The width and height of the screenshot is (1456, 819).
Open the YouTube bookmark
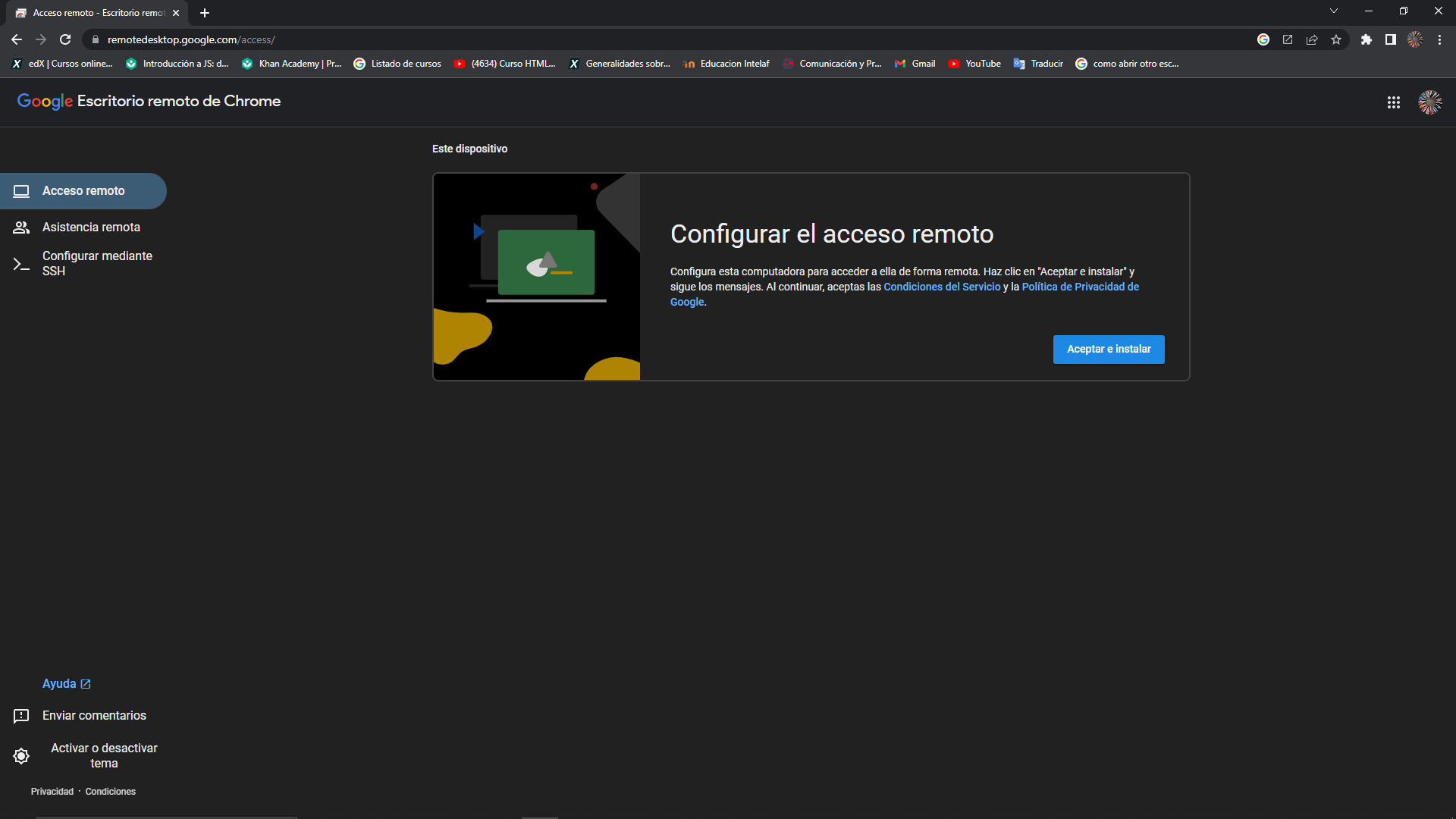point(974,64)
